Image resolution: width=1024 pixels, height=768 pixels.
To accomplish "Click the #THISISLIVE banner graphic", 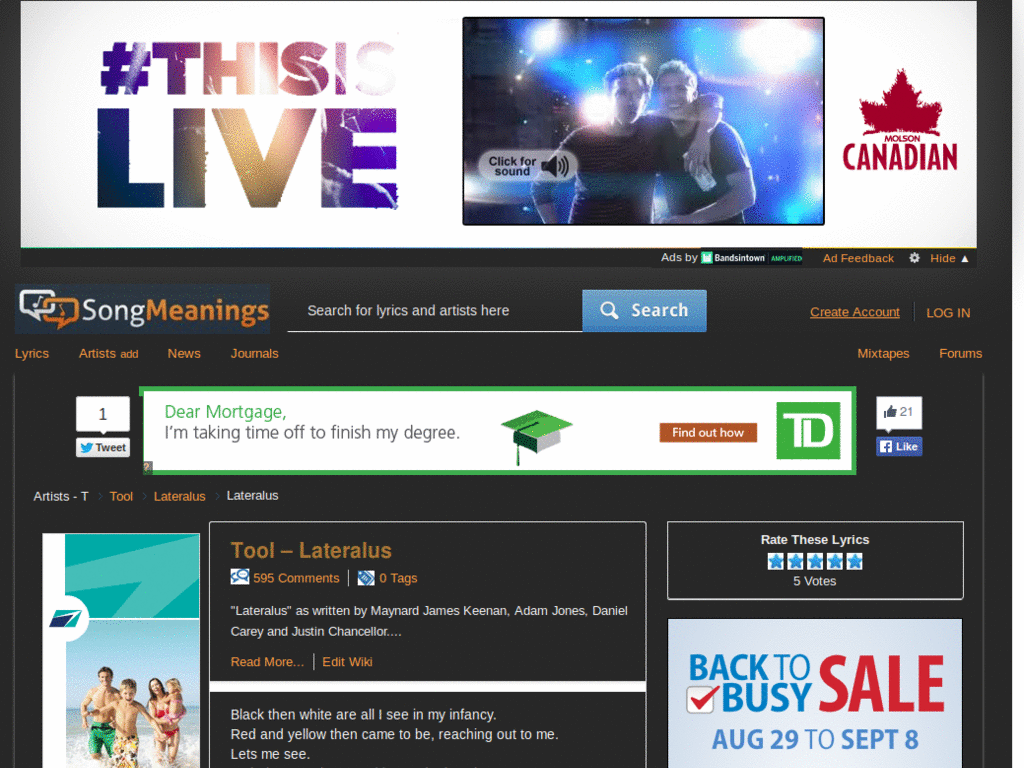I will coord(248,124).
